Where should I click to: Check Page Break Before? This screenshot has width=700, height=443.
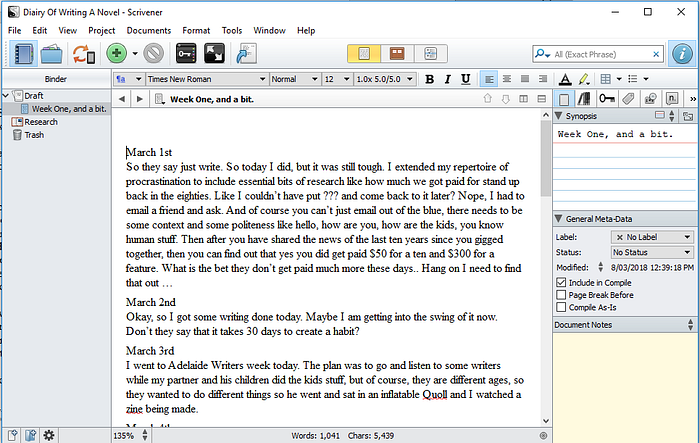[x=561, y=295]
